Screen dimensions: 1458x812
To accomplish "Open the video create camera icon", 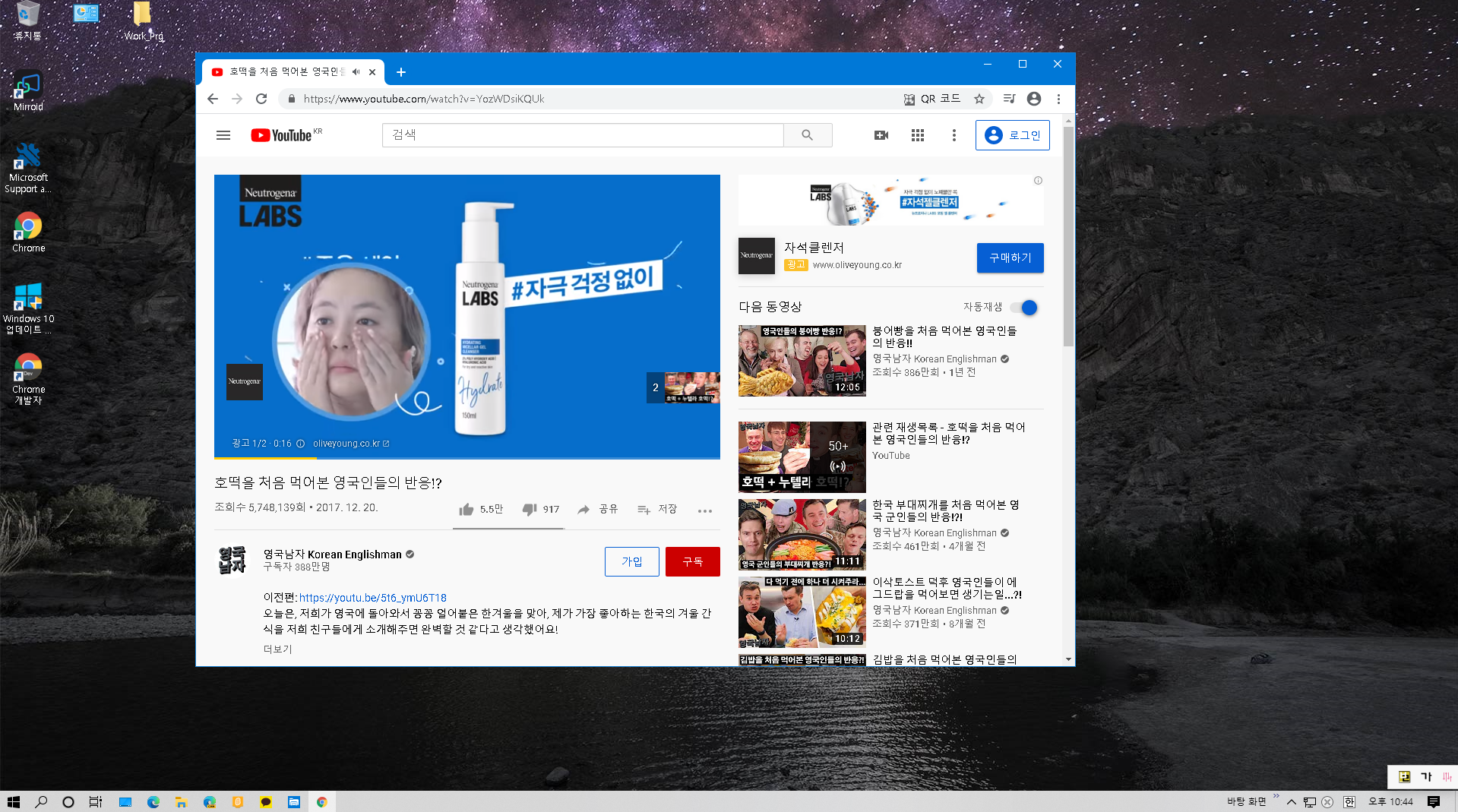I will [x=881, y=134].
